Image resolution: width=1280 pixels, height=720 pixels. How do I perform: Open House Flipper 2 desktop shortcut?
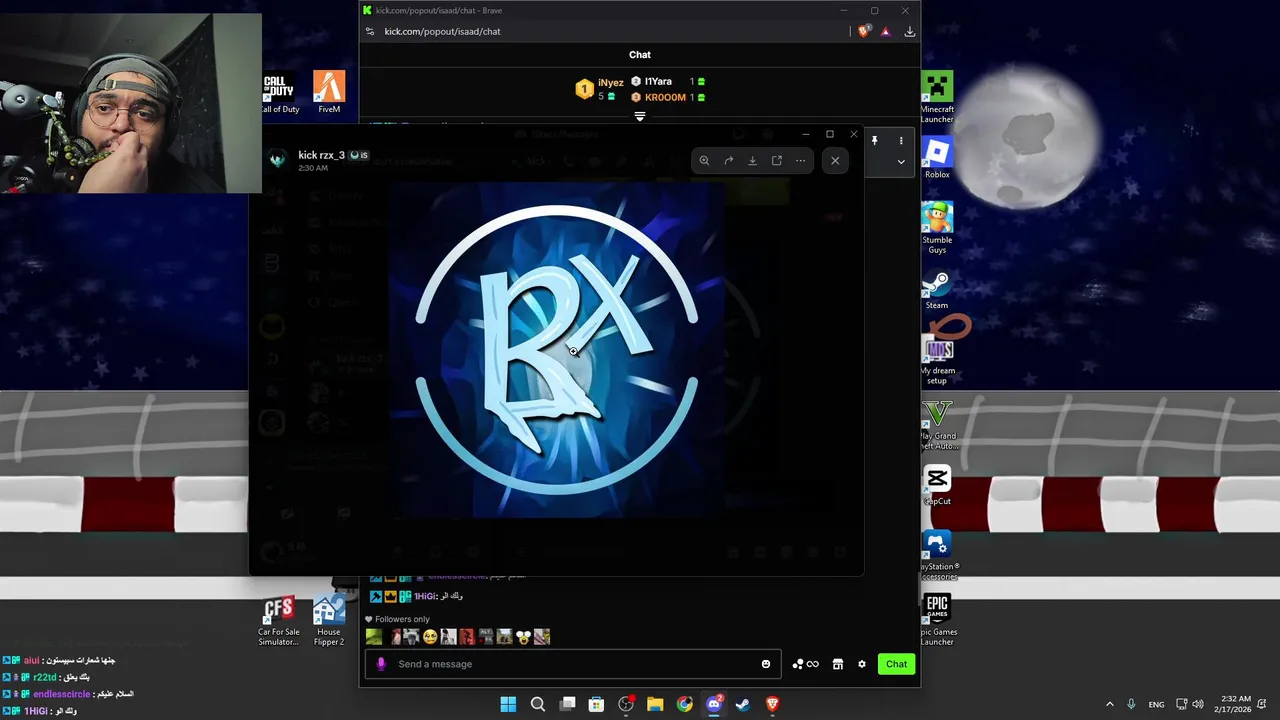329,621
